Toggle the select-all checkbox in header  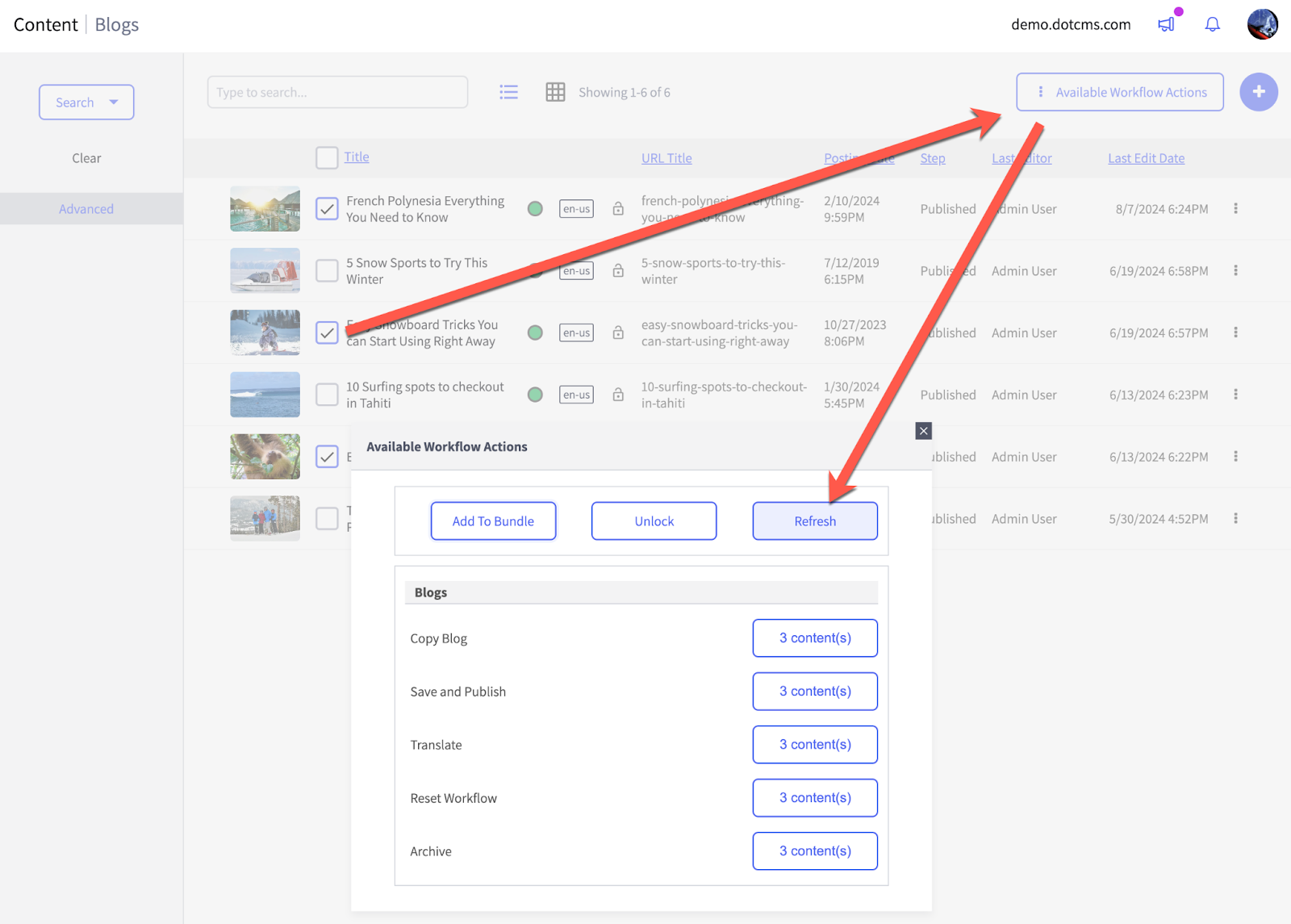click(x=327, y=157)
